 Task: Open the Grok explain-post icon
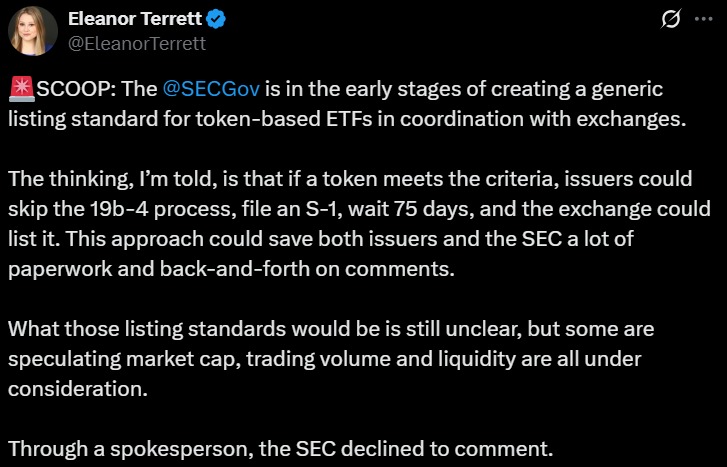click(671, 19)
